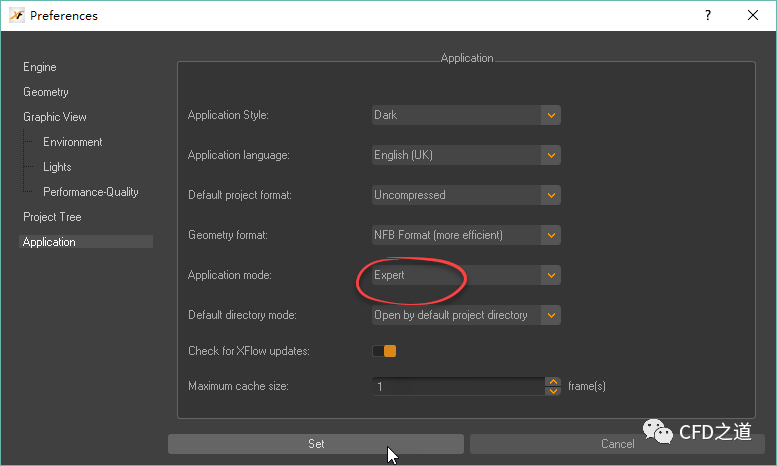Open Performance-Quality settings
777x466 pixels.
90,192
